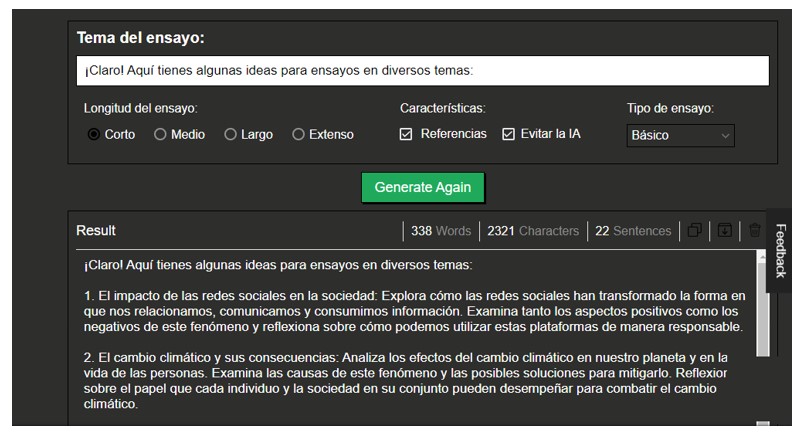Set essay length to Largo

(x=230, y=134)
